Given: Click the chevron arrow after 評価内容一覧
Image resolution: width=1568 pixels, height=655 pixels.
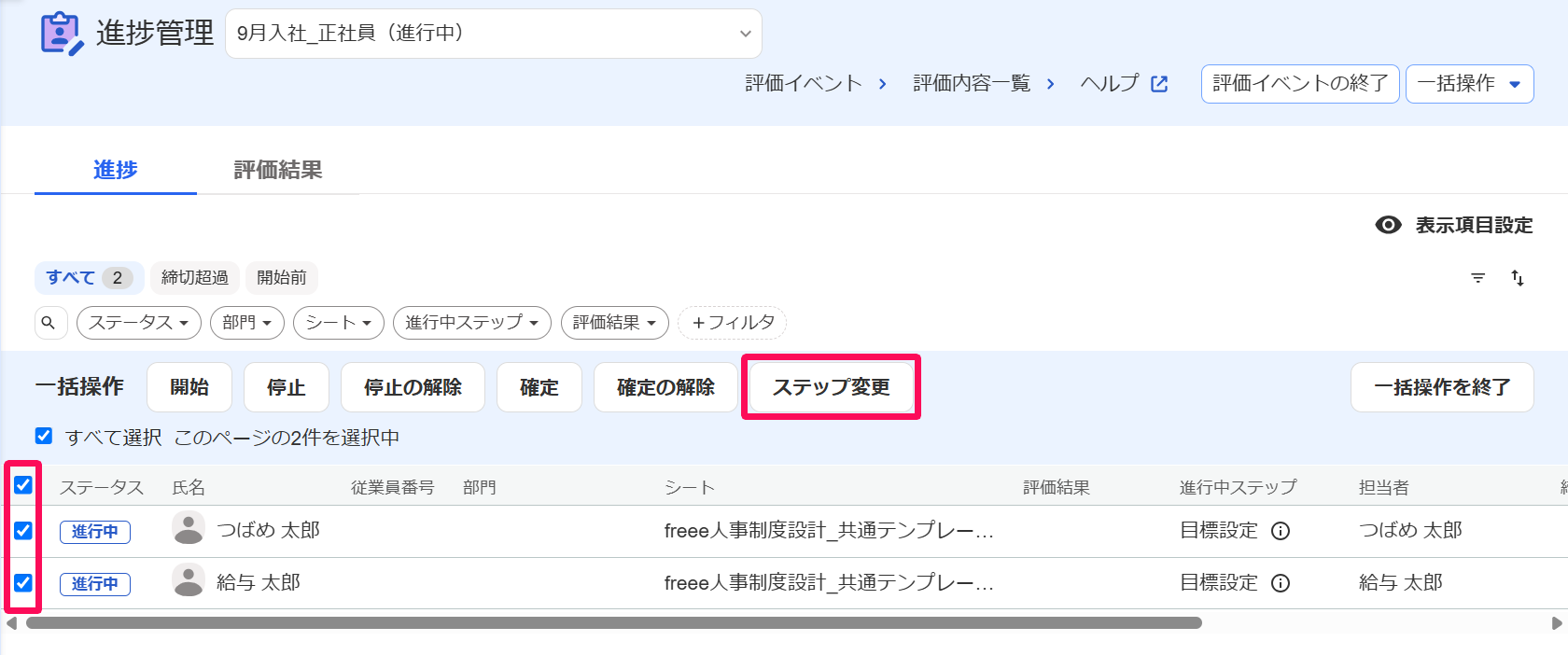Looking at the screenshot, I should coord(1050,84).
